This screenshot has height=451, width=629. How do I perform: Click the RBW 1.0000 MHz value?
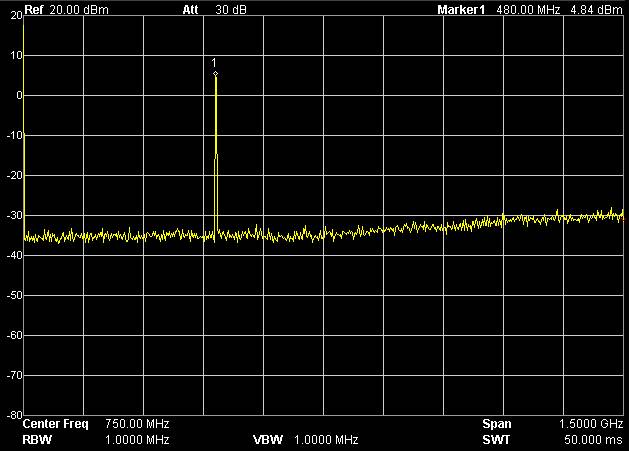click(x=137, y=440)
